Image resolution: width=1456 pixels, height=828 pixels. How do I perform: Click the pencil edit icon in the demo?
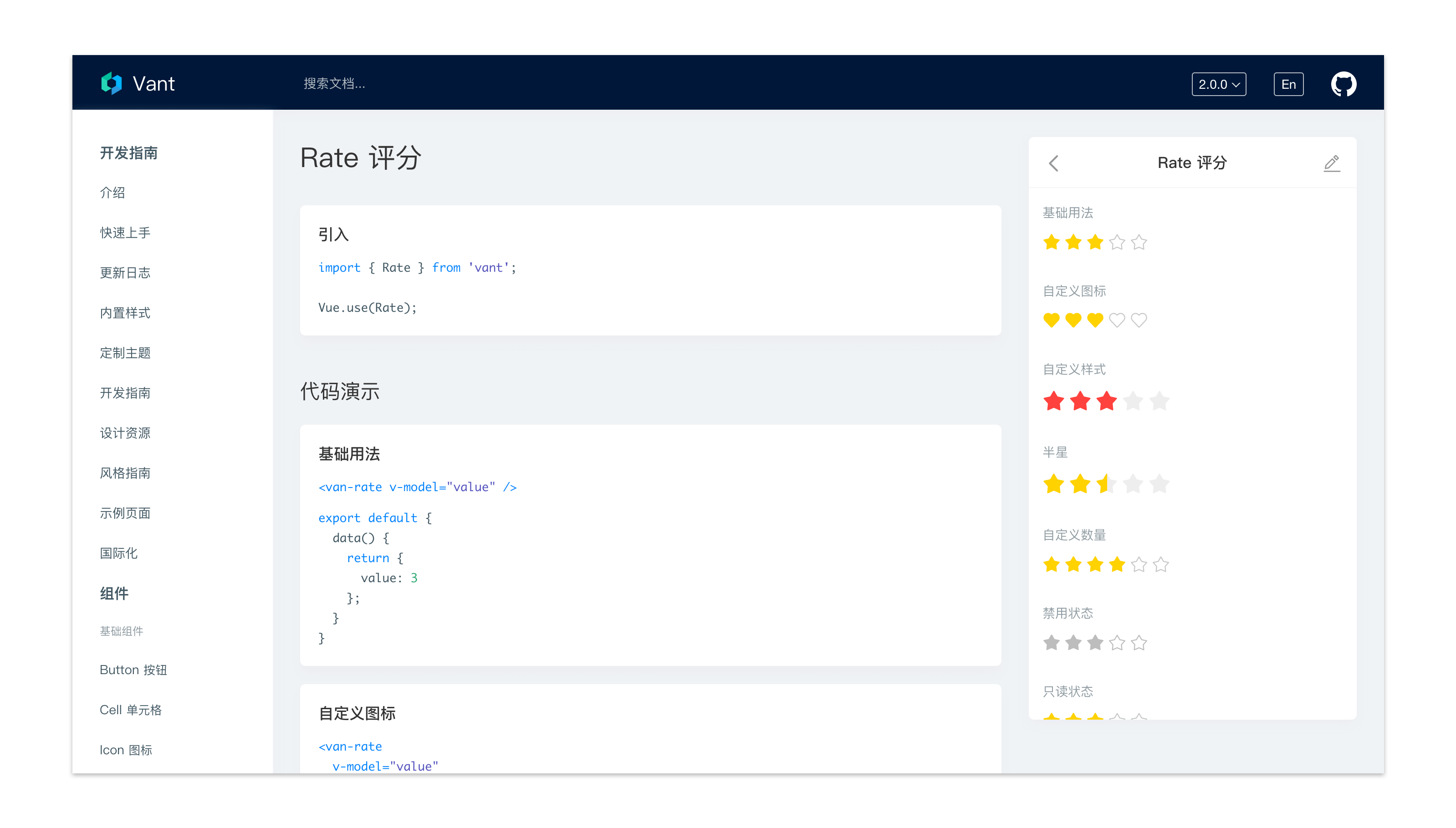(x=1331, y=163)
